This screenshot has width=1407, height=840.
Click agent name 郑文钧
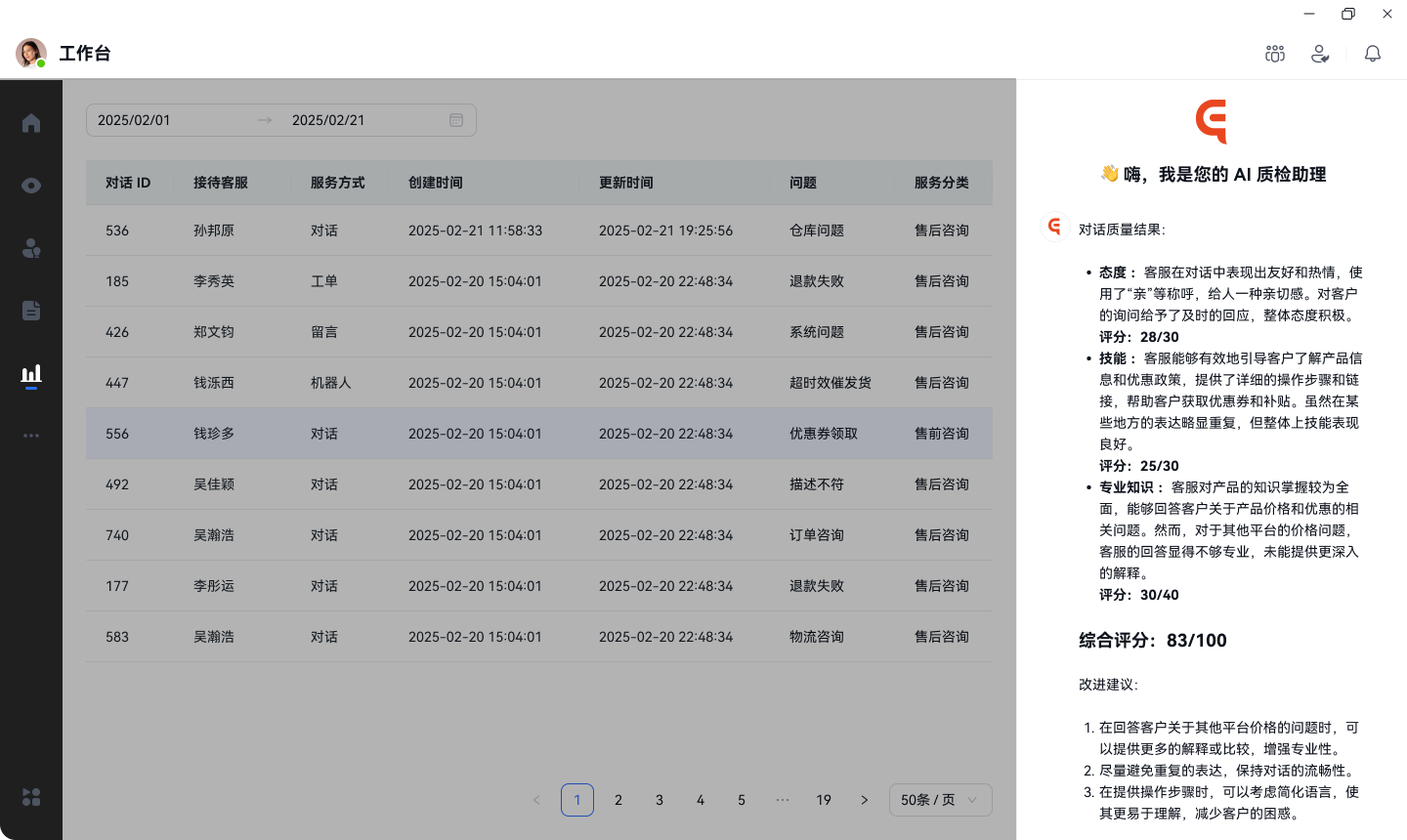coord(214,332)
